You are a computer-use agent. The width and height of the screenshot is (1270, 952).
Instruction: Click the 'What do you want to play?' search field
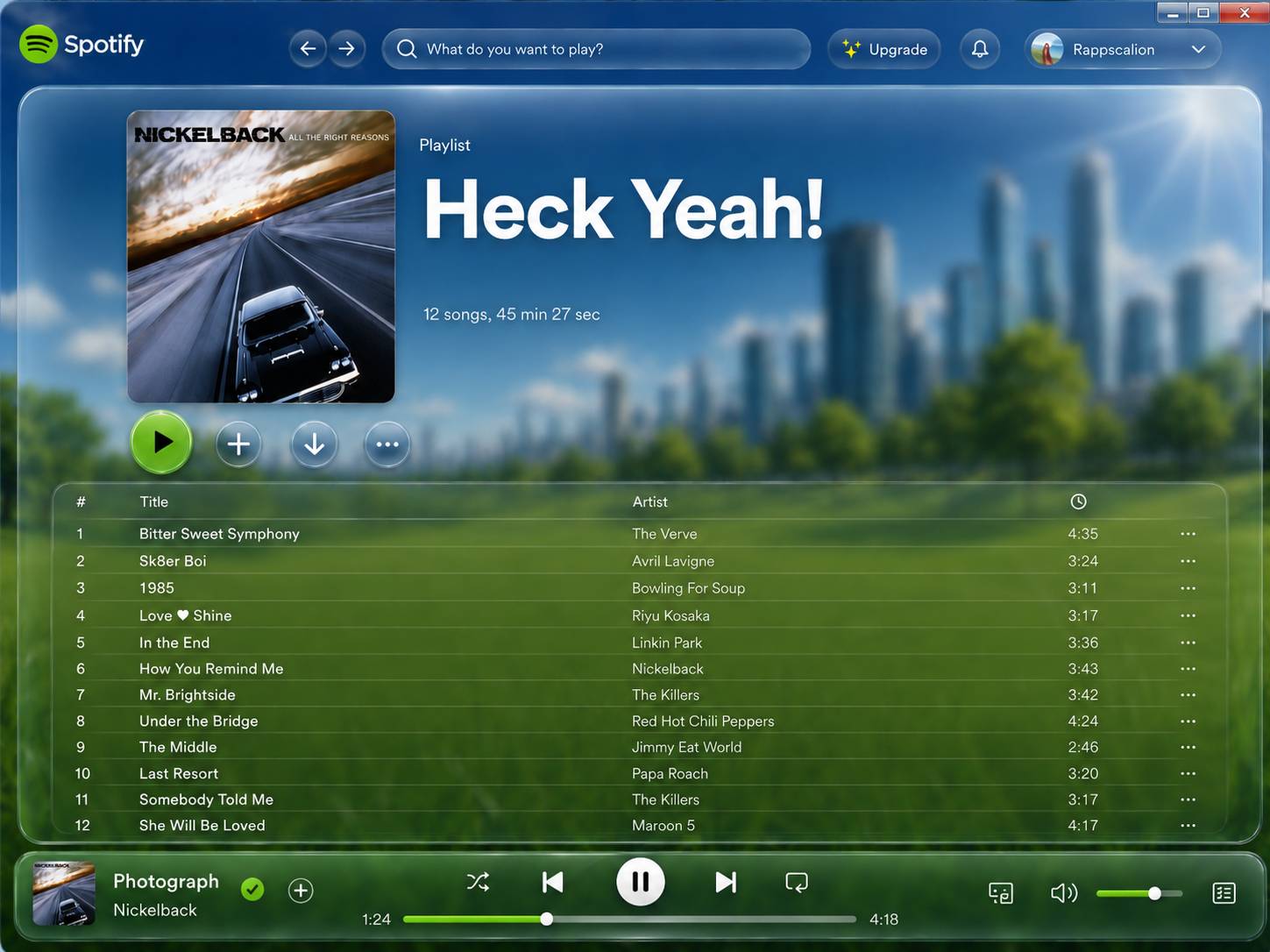596,49
